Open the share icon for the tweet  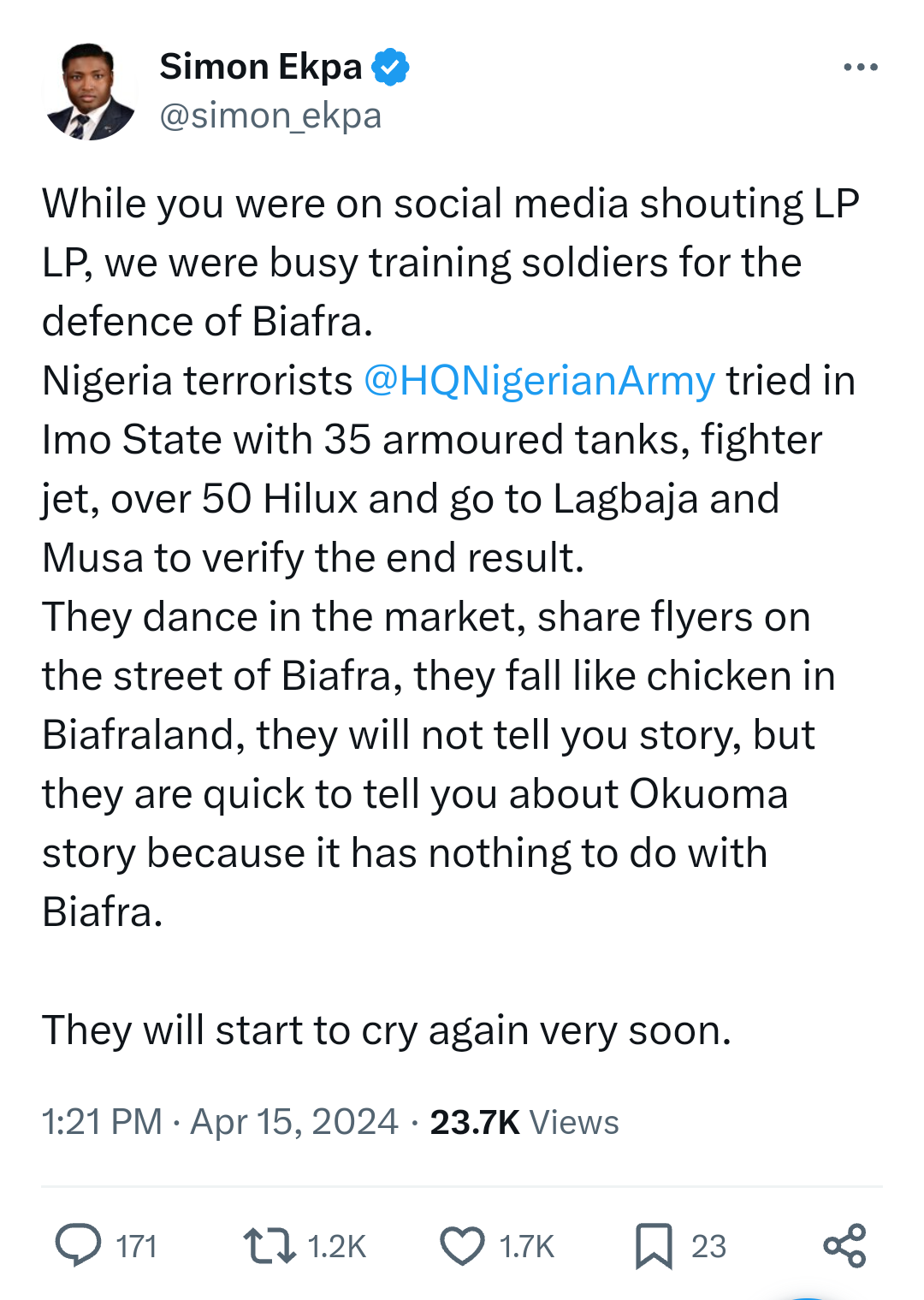(x=844, y=1245)
